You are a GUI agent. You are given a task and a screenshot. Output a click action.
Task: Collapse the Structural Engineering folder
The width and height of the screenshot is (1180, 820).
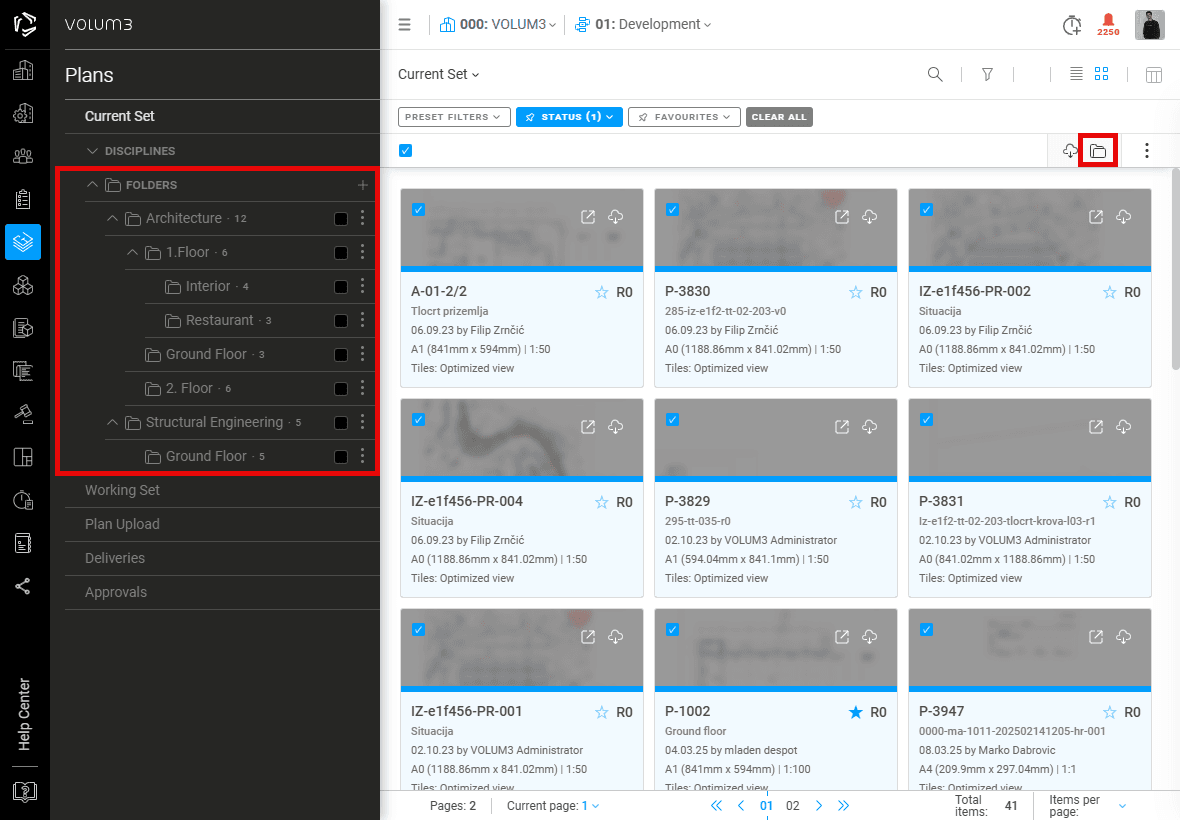click(112, 422)
